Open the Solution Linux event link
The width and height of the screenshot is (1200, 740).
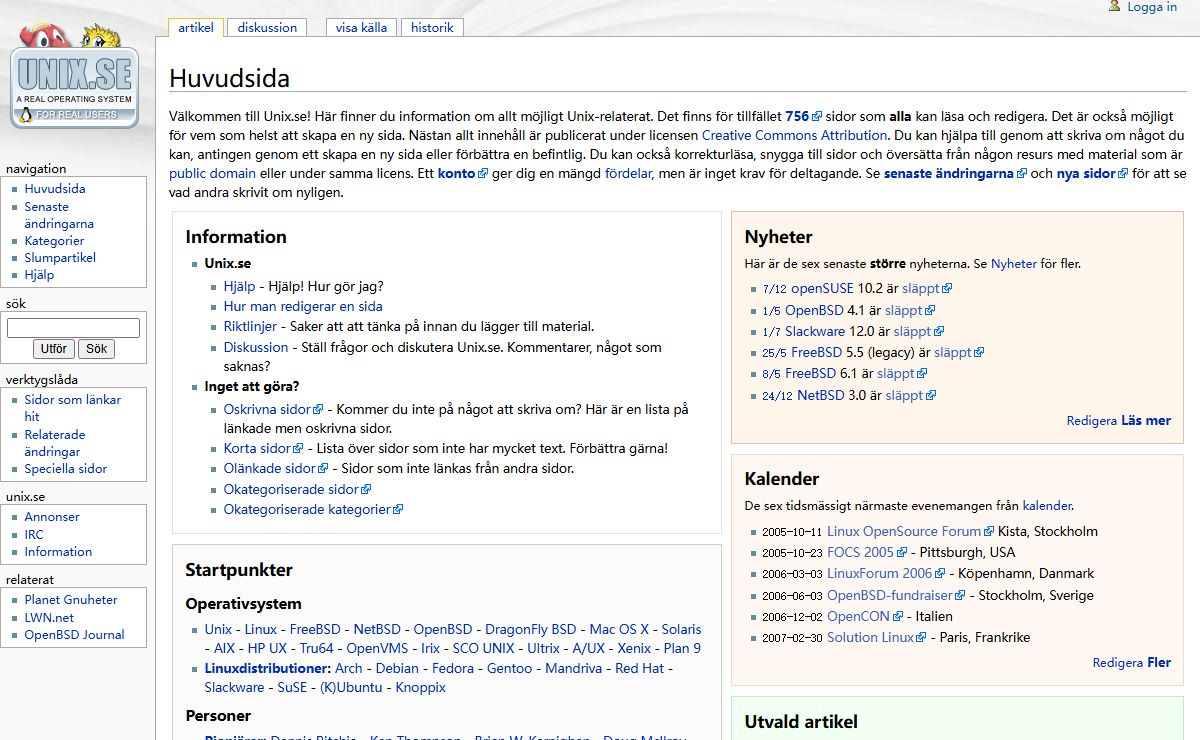pyautogui.click(x=877, y=637)
